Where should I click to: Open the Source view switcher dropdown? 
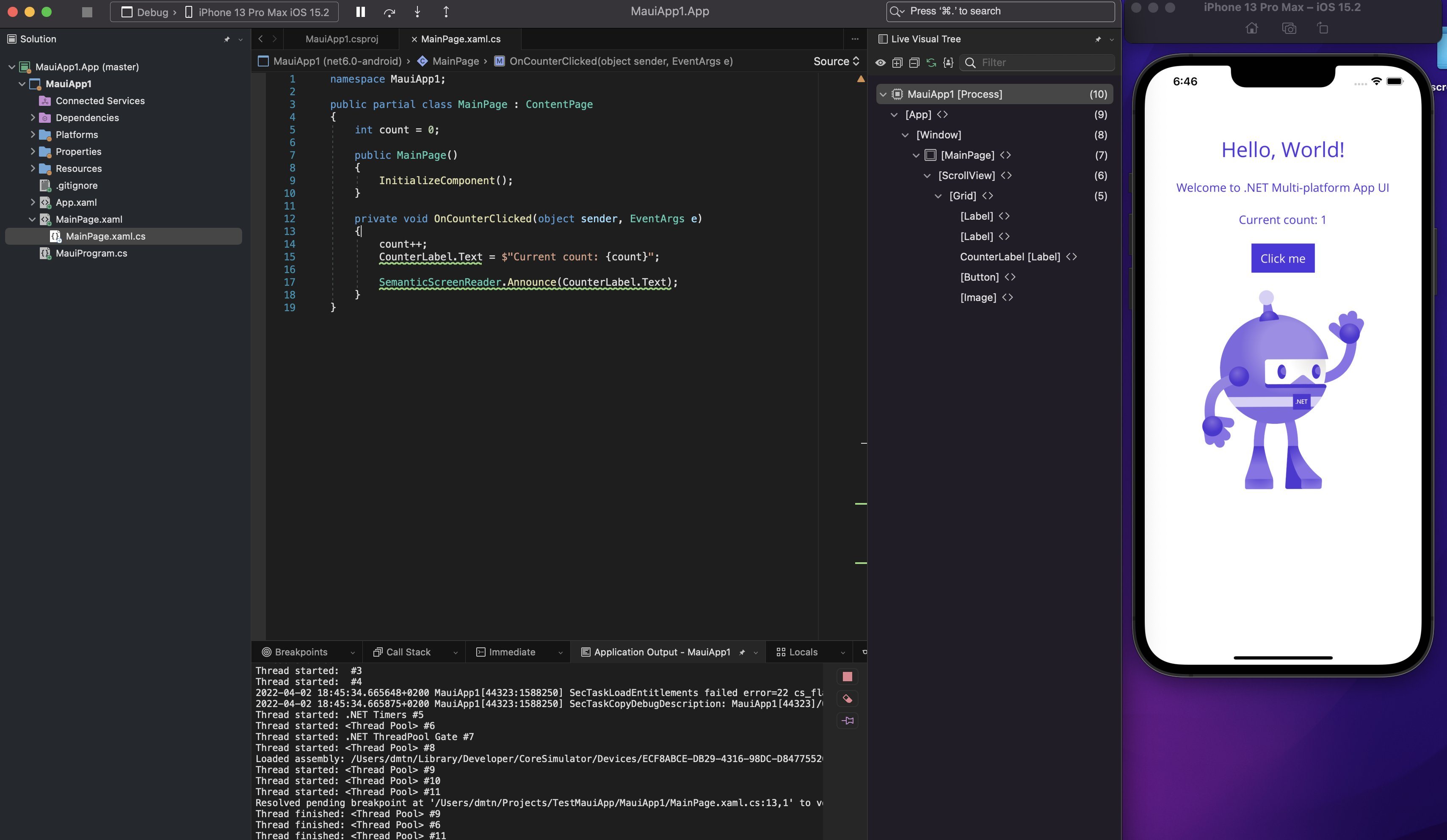coord(836,61)
